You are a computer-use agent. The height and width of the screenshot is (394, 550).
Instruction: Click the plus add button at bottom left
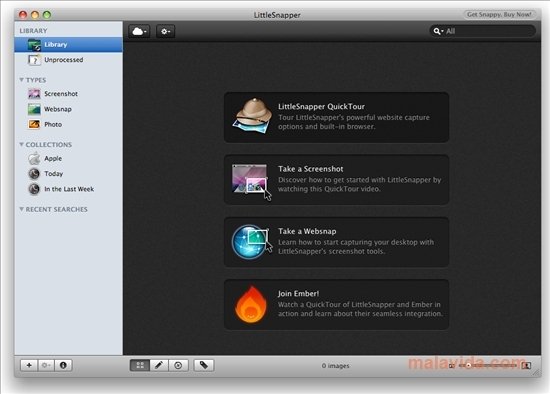[x=29, y=365]
